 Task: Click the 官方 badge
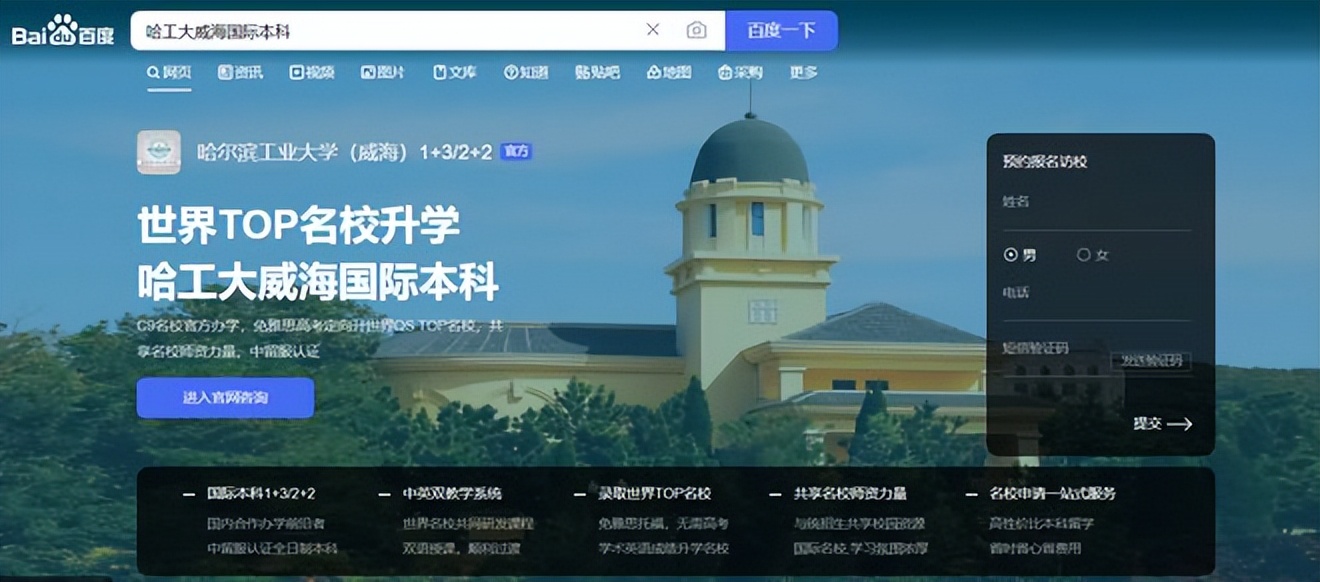(x=516, y=152)
